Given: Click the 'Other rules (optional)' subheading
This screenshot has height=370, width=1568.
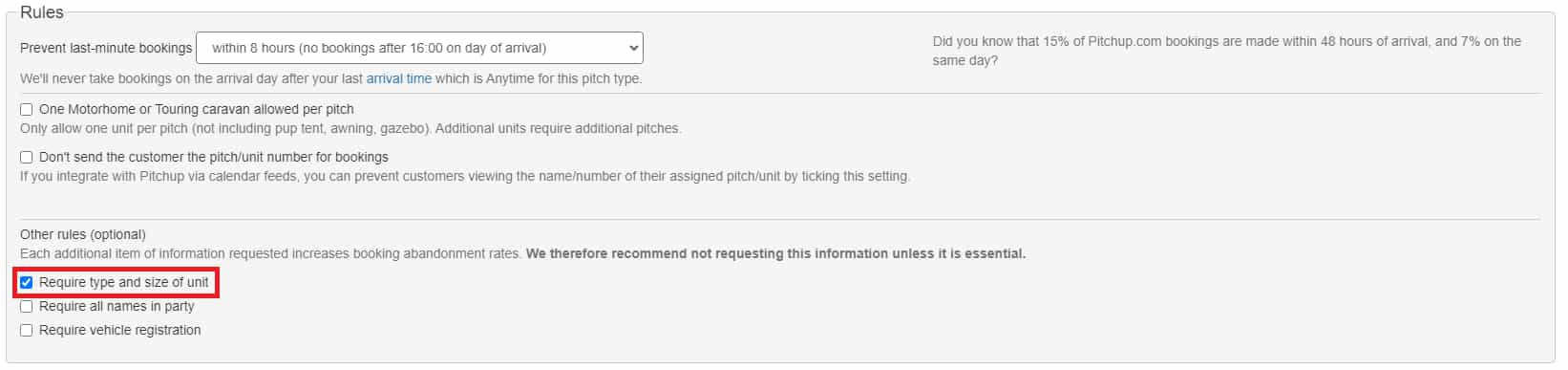Looking at the screenshot, I should click(83, 234).
